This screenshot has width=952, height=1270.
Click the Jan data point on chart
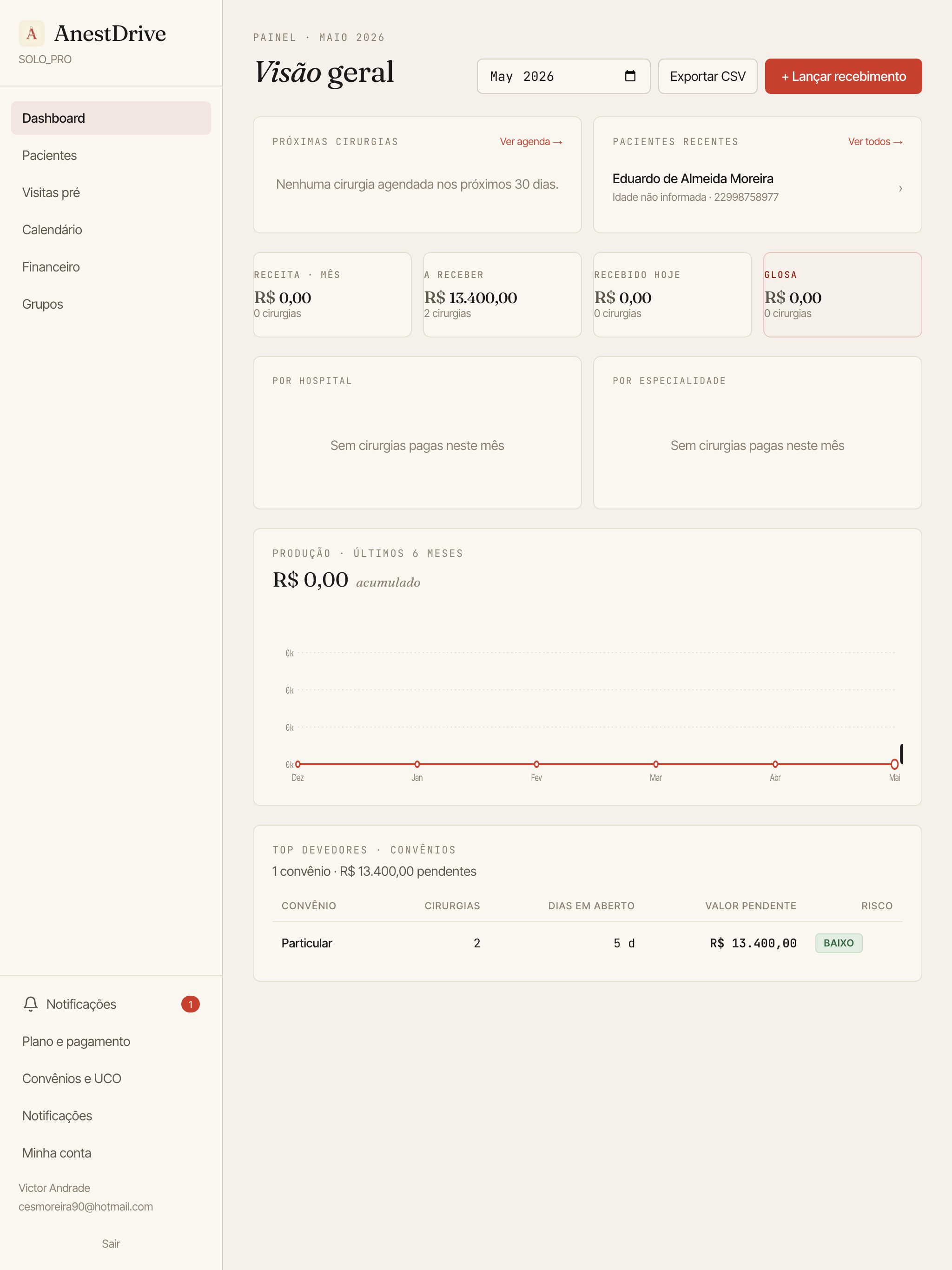[x=417, y=764]
